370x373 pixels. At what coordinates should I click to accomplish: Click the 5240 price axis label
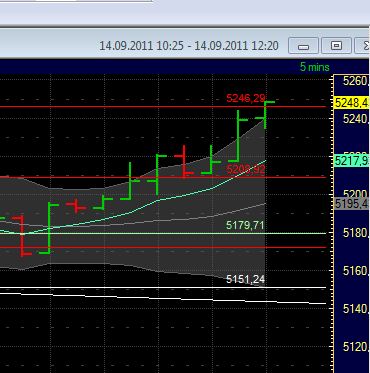click(x=356, y=119)
